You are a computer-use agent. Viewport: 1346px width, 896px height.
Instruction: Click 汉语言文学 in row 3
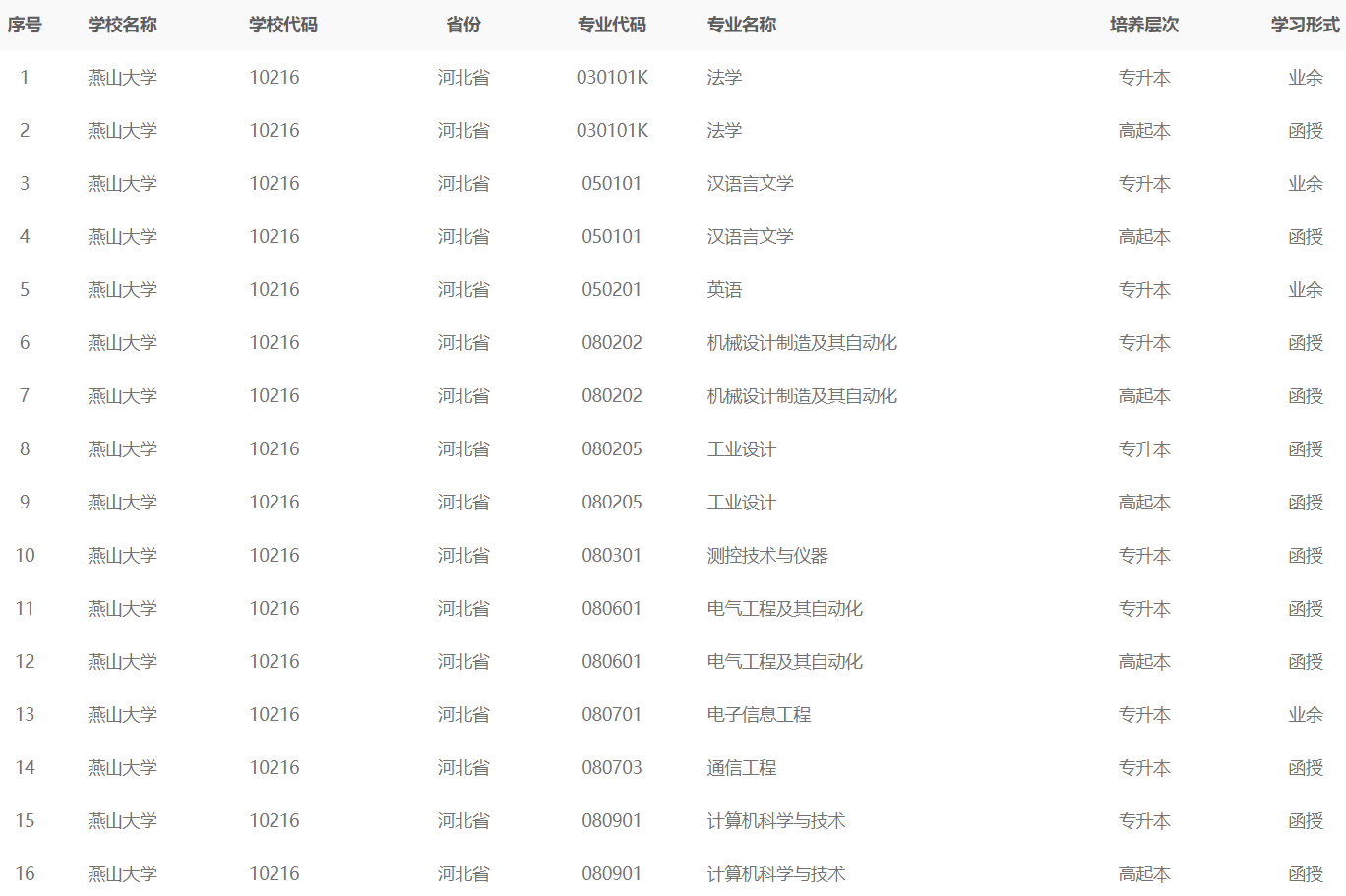751,184
